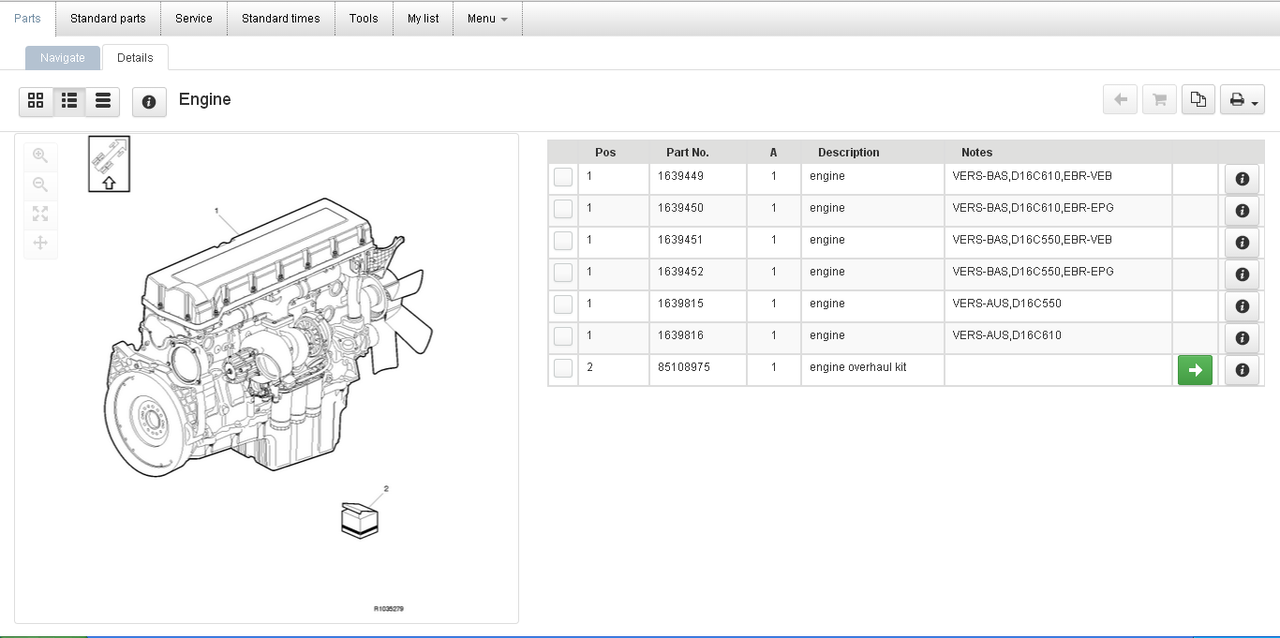Tick checkbox for part 85108975
1280x638 pixels.
563,368
